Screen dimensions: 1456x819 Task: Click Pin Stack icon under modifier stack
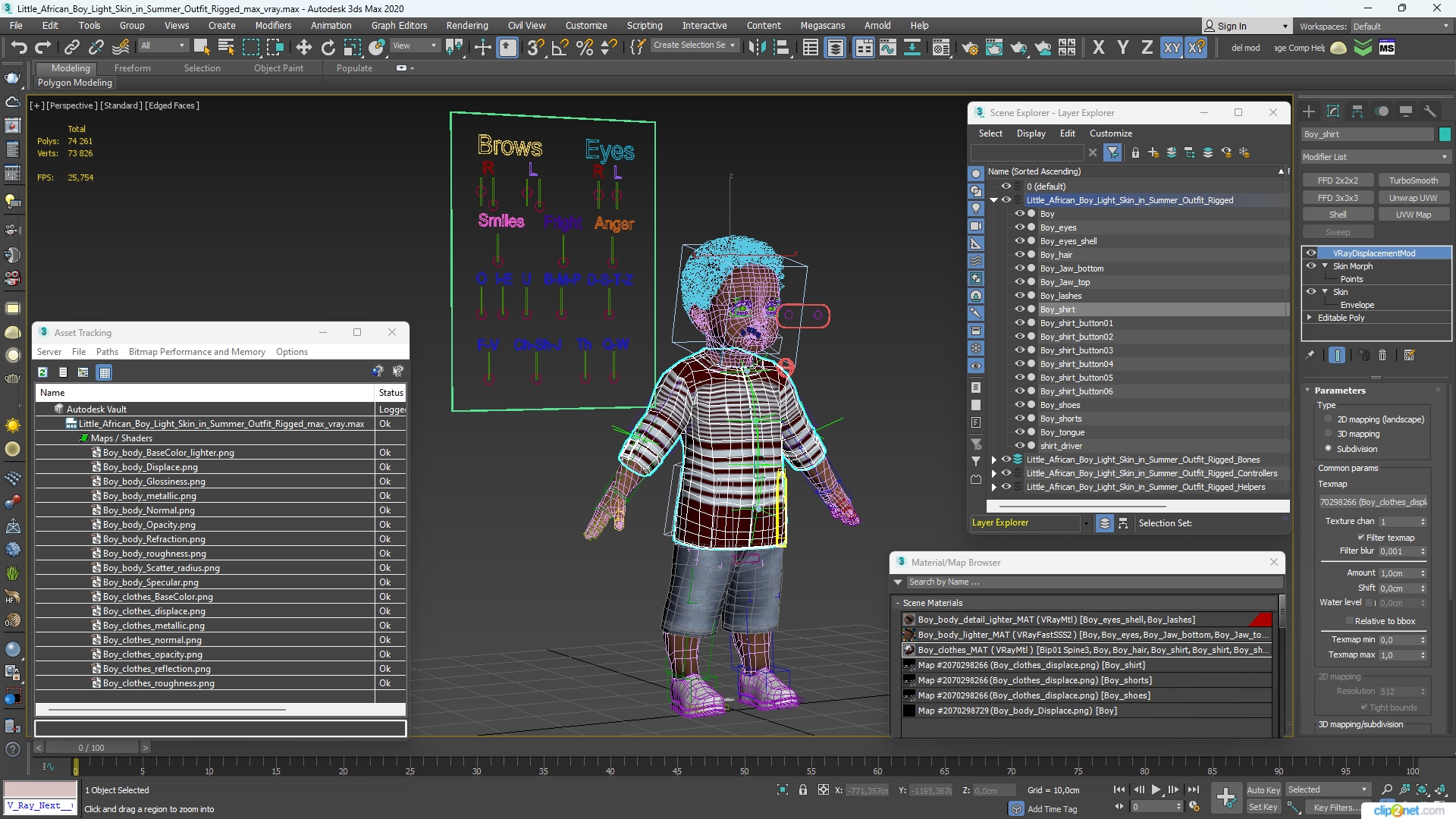pos(1310,355)
